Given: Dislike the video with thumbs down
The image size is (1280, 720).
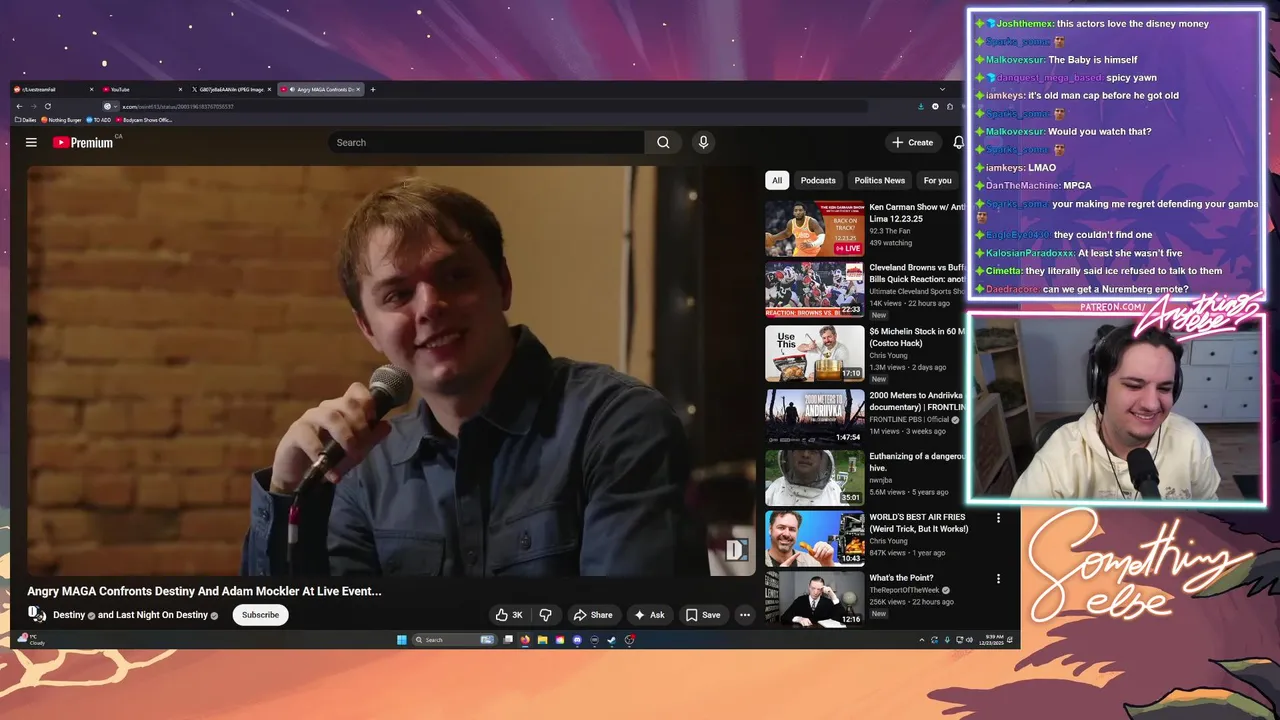Looking at the screenshot, I should [x=545, y=615].
